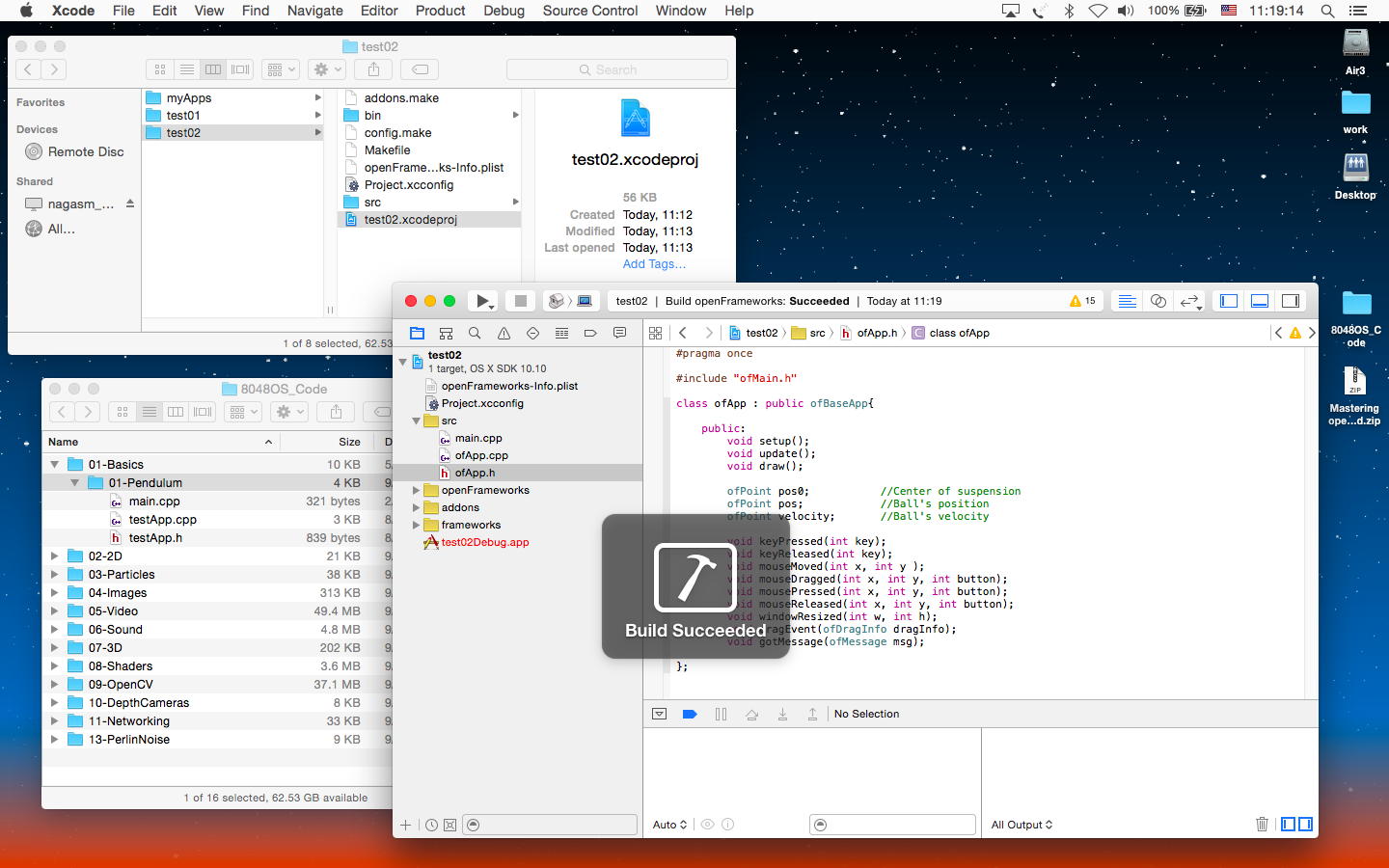Show the Issue navigator warning triangle
Viewport: 1389px width, 868px height.
(504, 333)
